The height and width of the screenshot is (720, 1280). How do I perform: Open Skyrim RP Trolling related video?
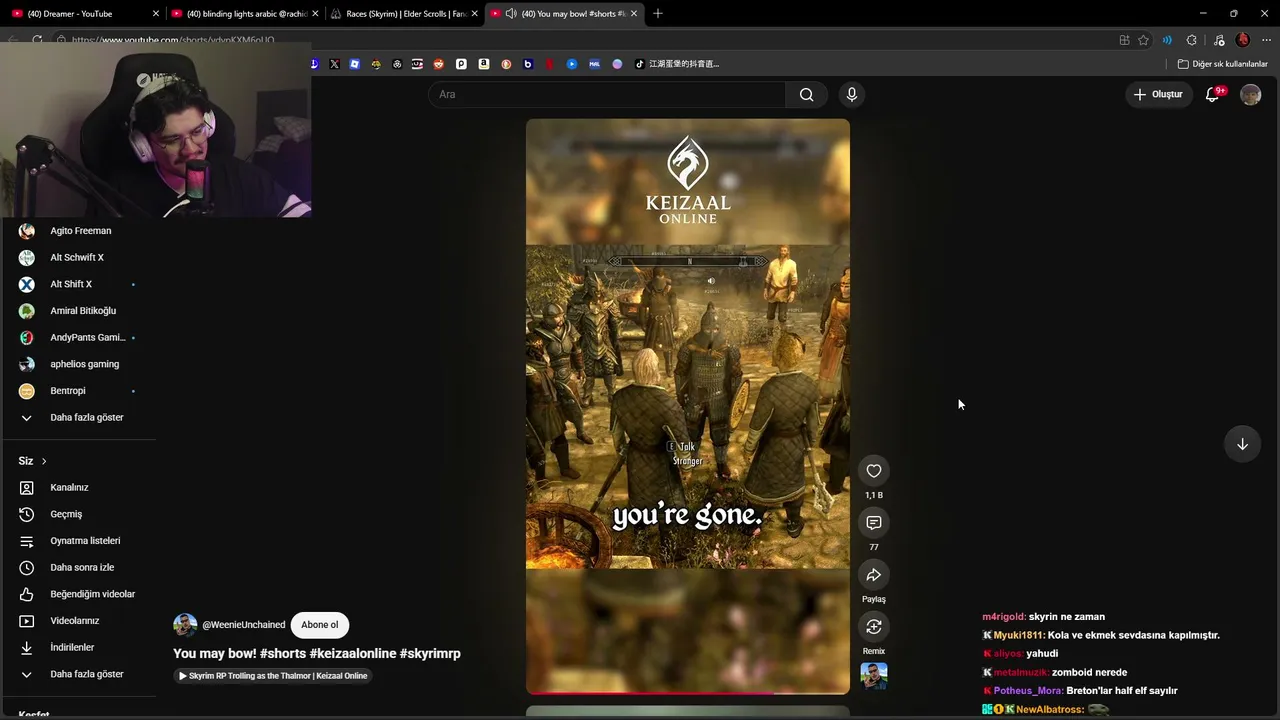click(273, 676)
